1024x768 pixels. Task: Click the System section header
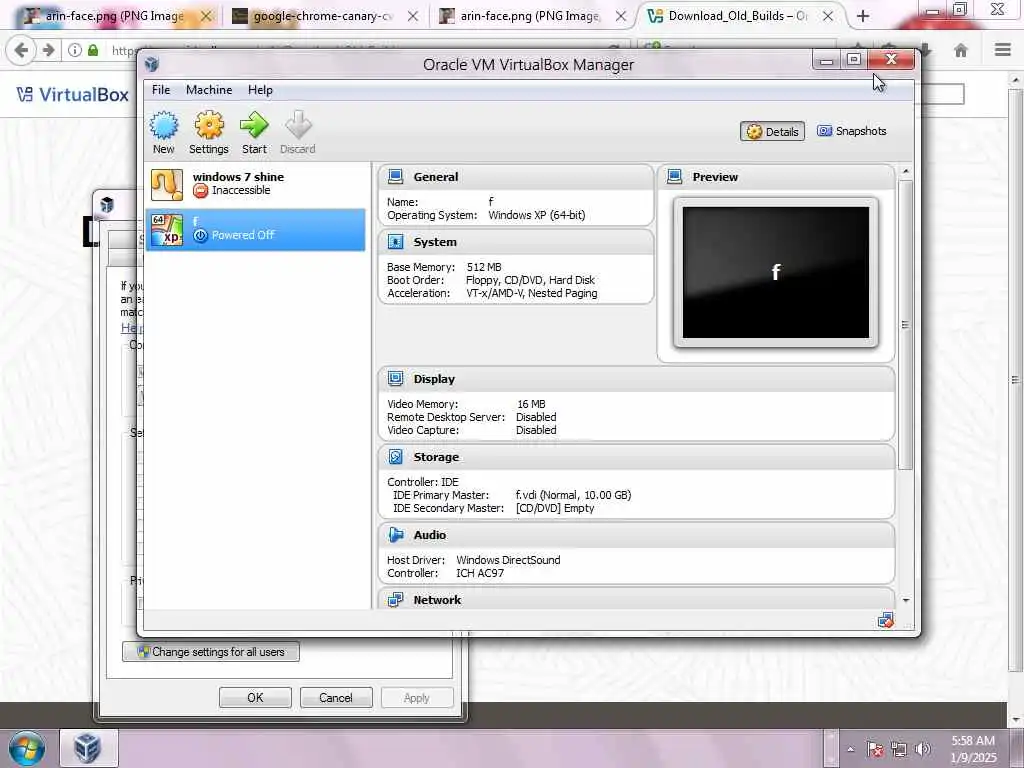click(515, 242)
